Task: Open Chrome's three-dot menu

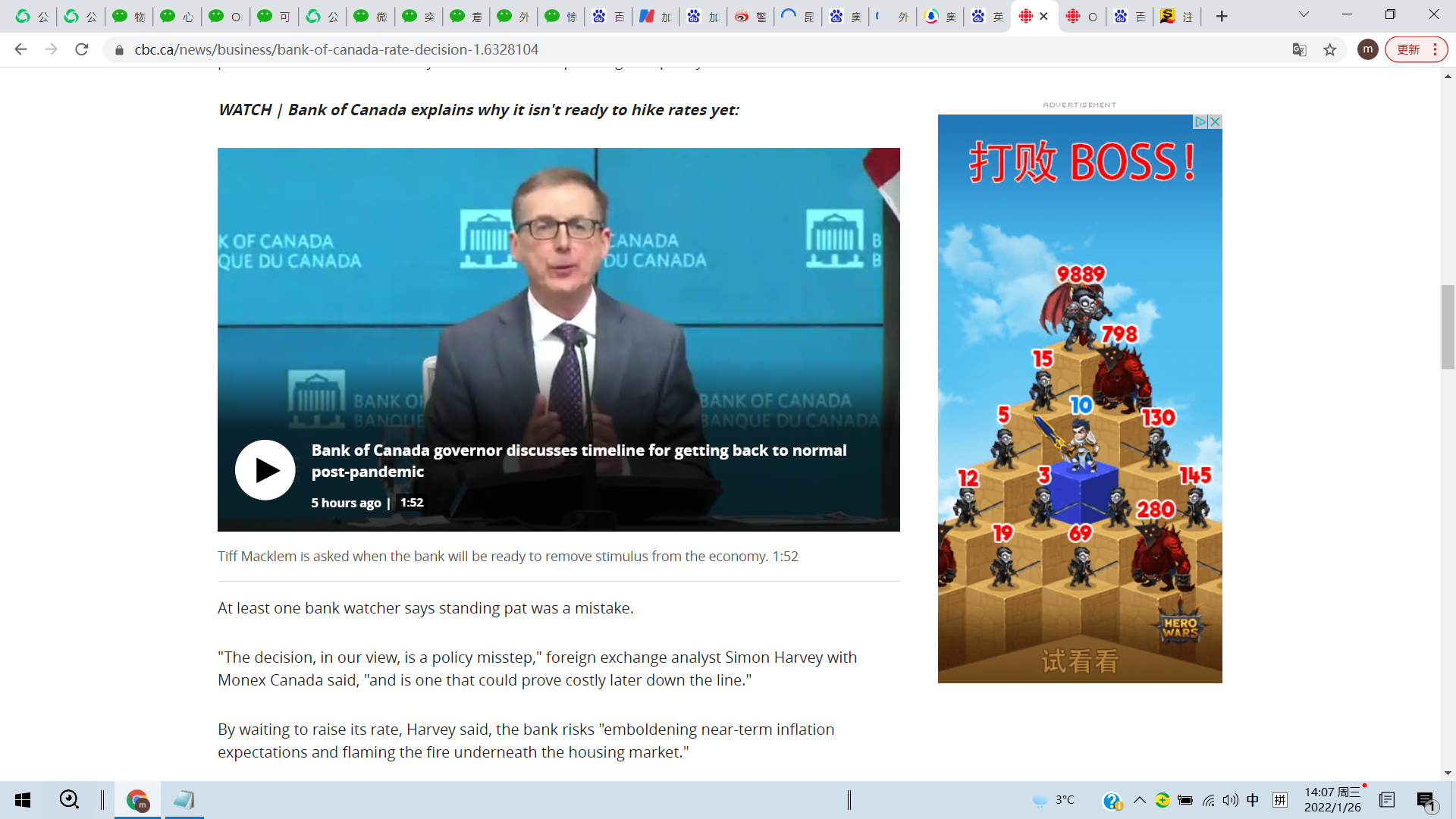Action: [1436, 49]
